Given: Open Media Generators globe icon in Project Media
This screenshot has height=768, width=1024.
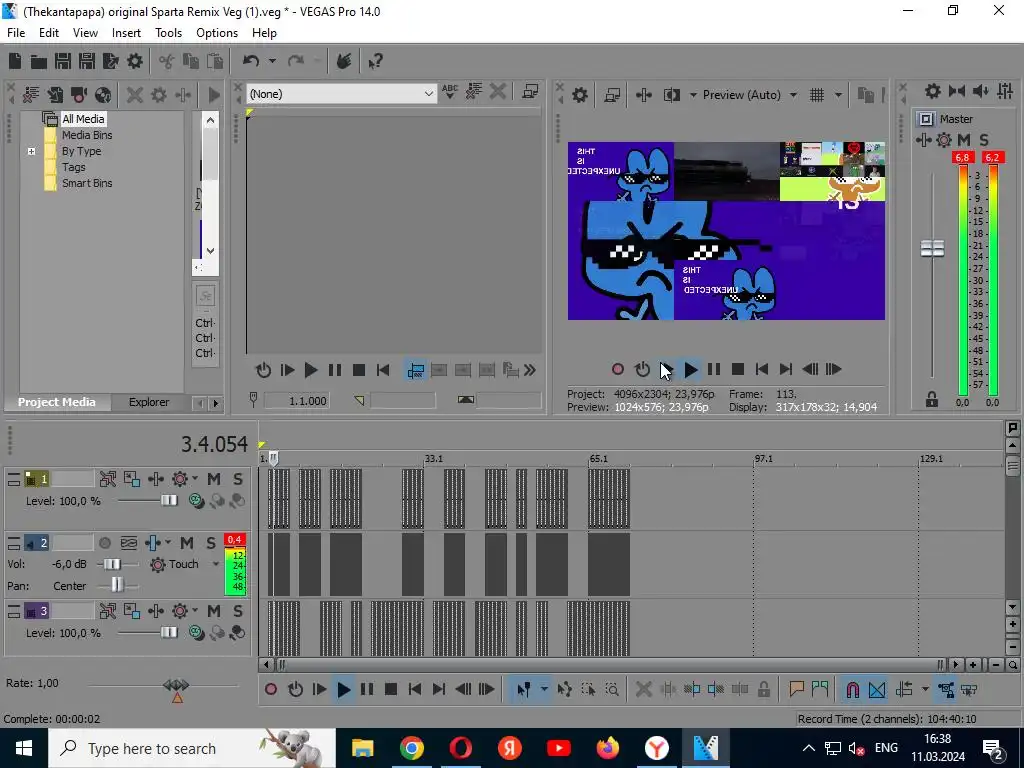Looking at the screenshot, I should point(103,95).
